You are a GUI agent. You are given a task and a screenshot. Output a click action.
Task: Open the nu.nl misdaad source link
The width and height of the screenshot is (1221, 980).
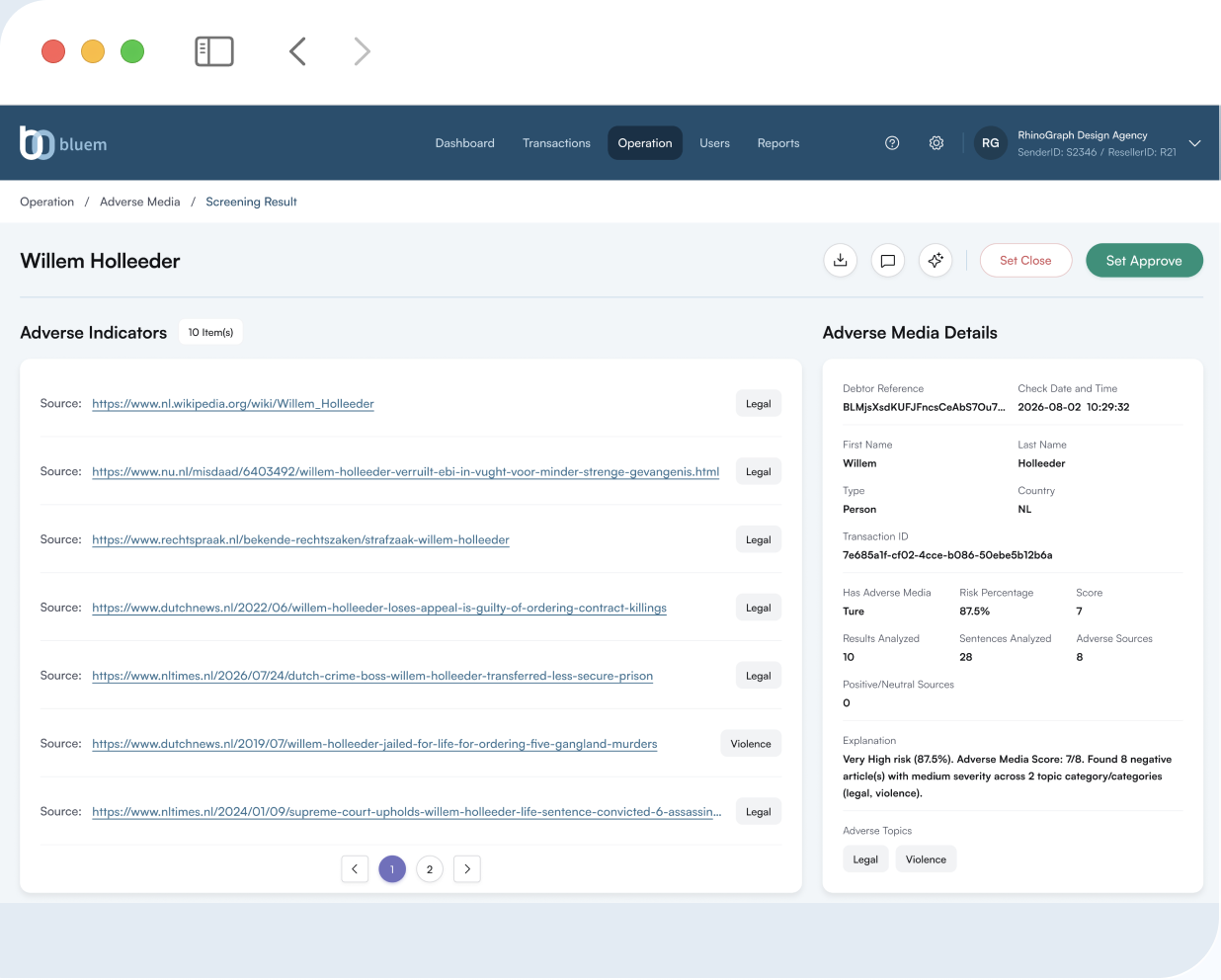coord(405,472)
